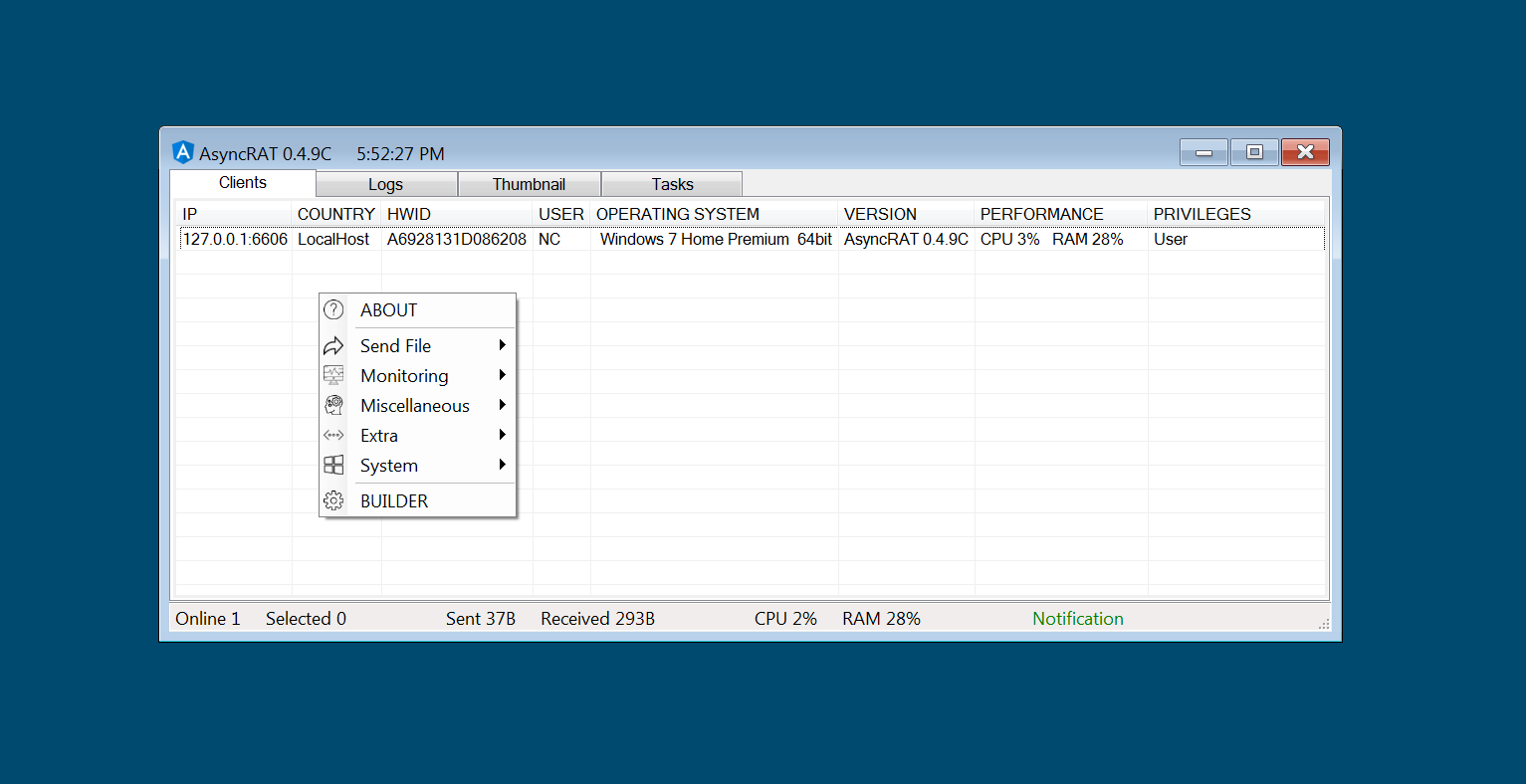The image size is (1526, 784).
Task: Select the 127.0.0.1:6606 client row
Action: tap(235, 239)
